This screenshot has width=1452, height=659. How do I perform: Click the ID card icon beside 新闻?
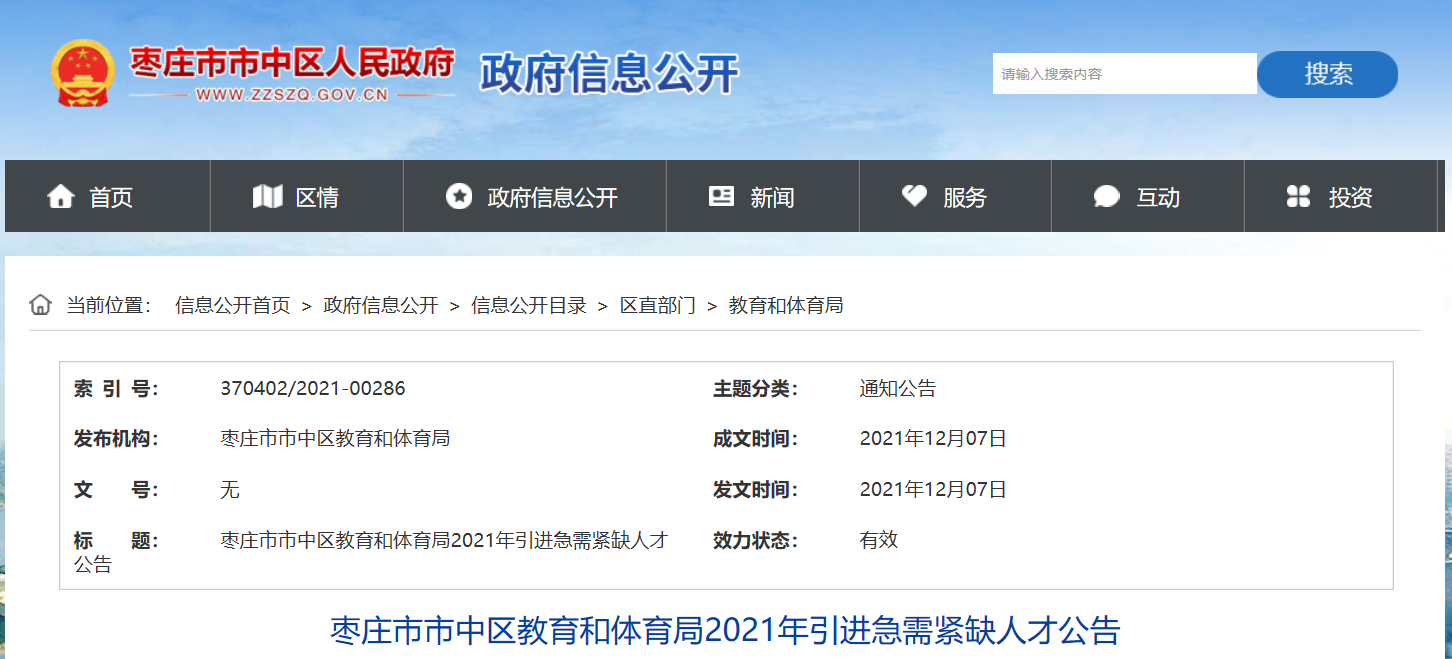point(721,196)
